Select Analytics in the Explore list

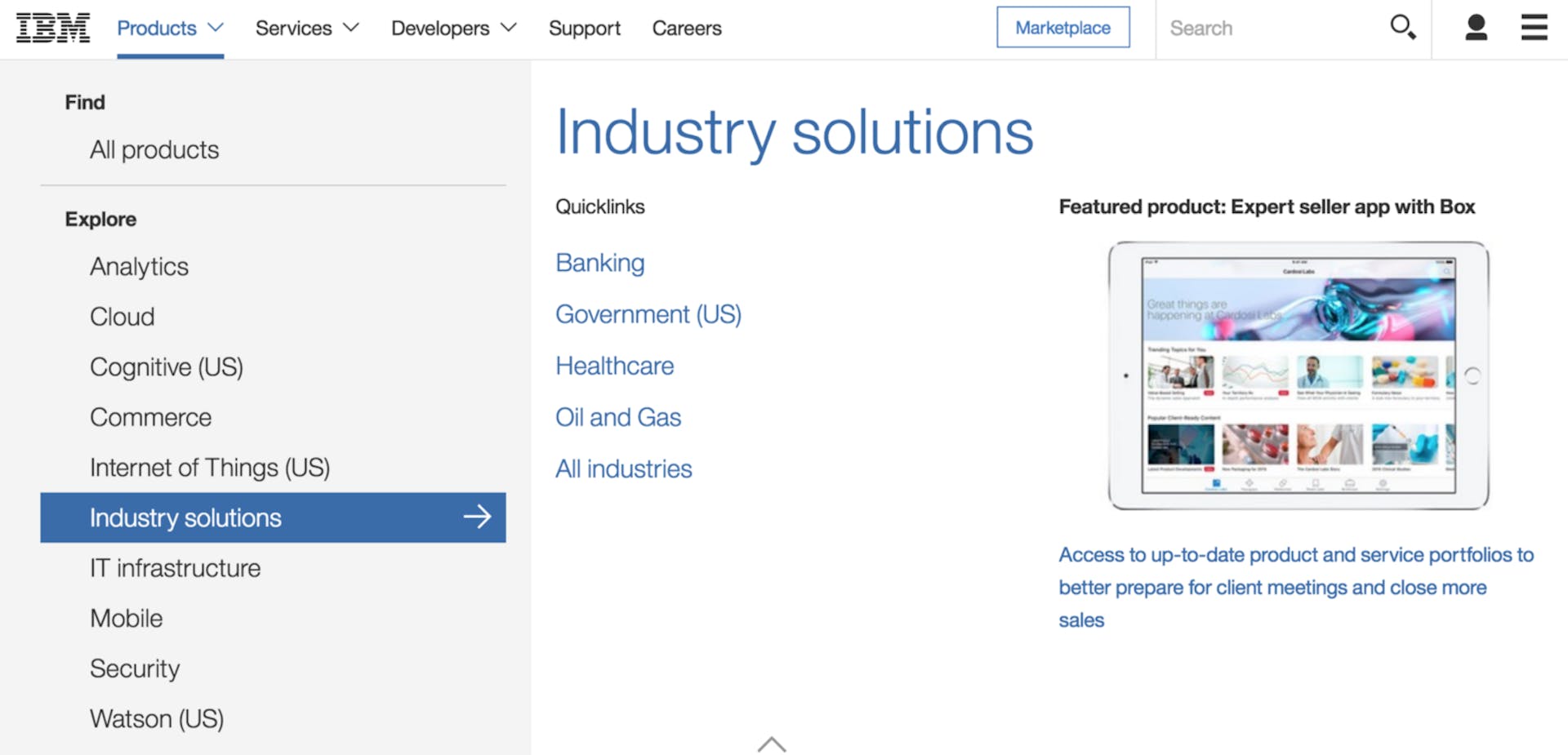coord(140,267)
